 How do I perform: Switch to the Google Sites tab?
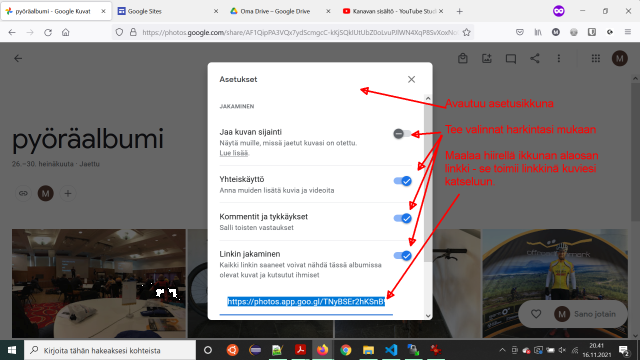tap(168, 11)
